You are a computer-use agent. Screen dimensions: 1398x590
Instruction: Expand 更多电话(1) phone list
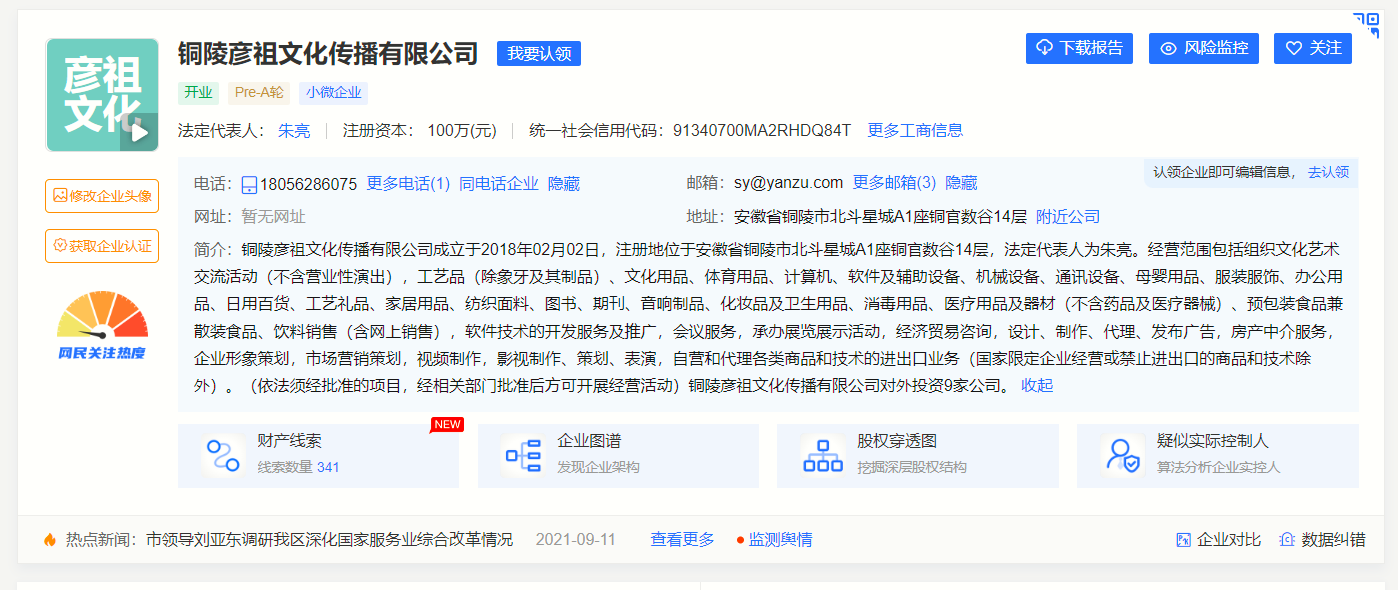point(408,183)
